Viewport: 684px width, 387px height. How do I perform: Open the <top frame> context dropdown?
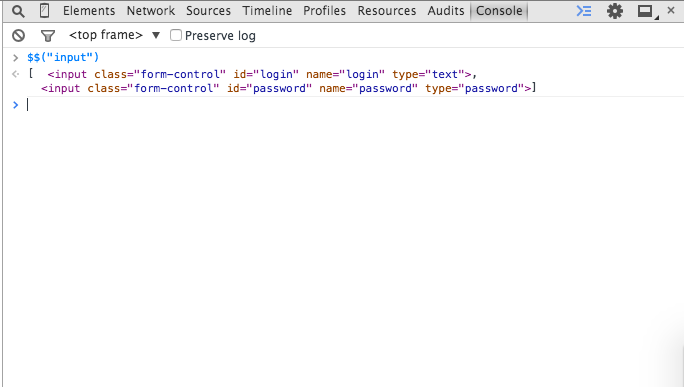[x=114, y=35]
